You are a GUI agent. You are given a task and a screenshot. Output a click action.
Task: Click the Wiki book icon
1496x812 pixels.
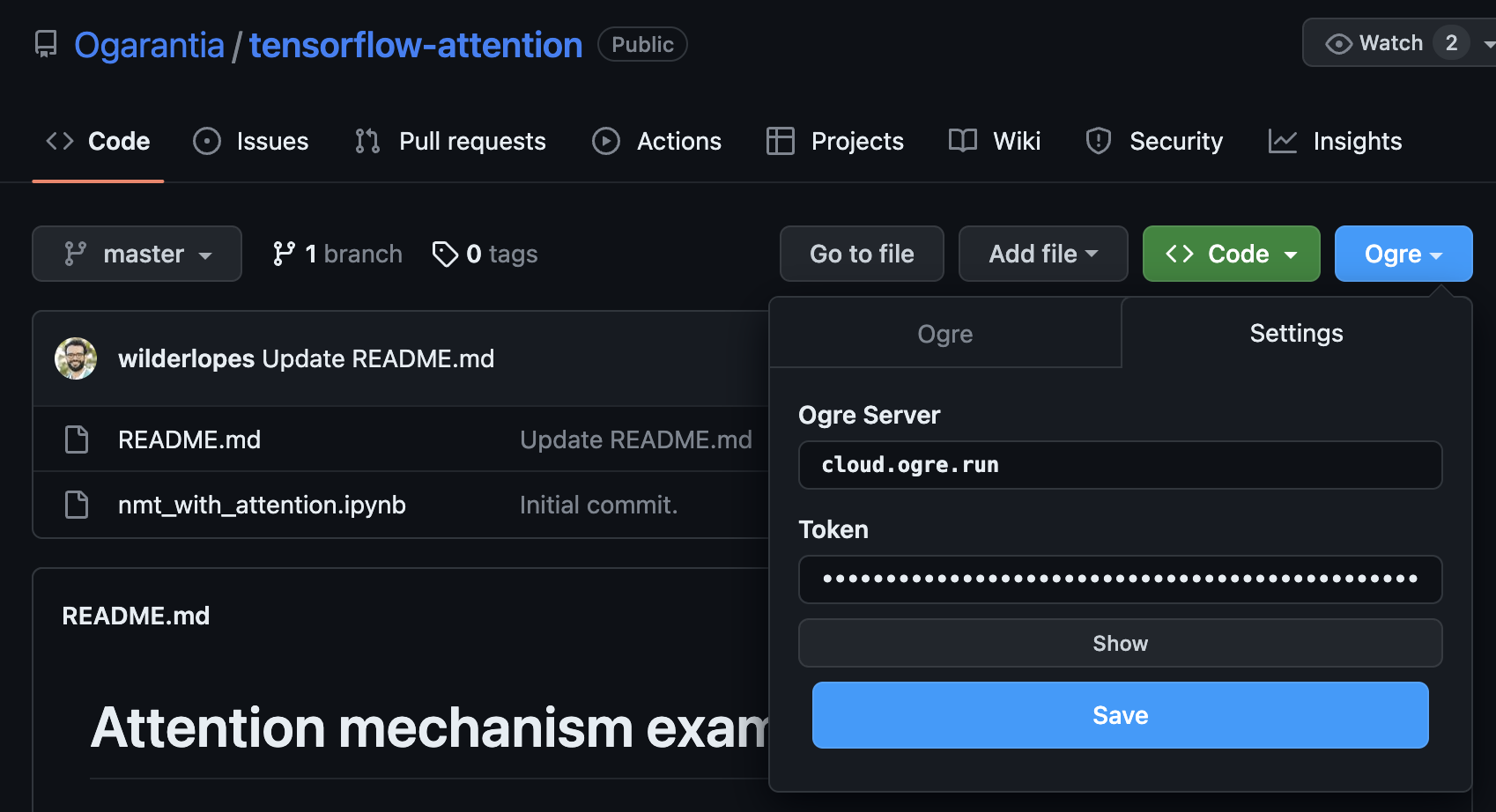(x=963, y=141)
